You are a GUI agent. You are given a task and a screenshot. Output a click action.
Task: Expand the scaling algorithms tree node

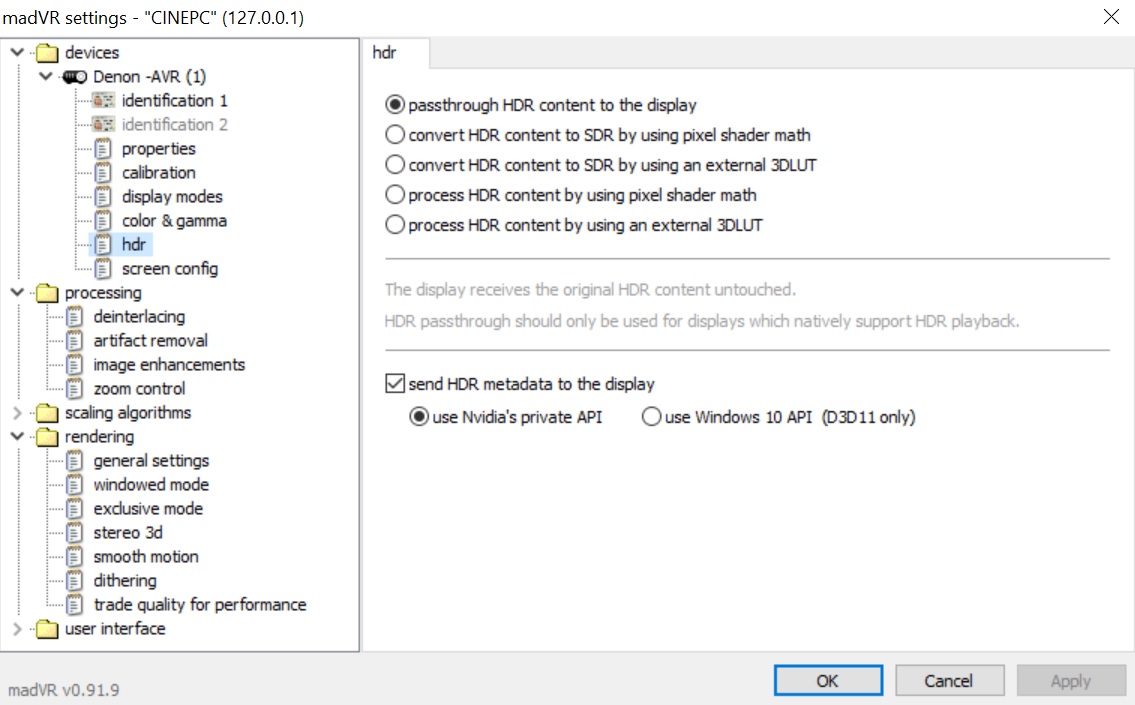17,413
